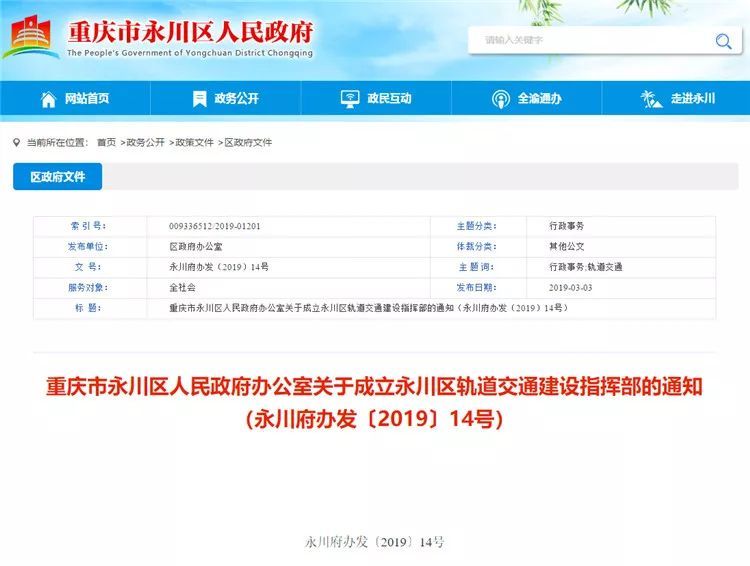Screen dimensions: 750x566
Task: Click the bookmark icon beside 政务公开
Action: coord(199,99)
